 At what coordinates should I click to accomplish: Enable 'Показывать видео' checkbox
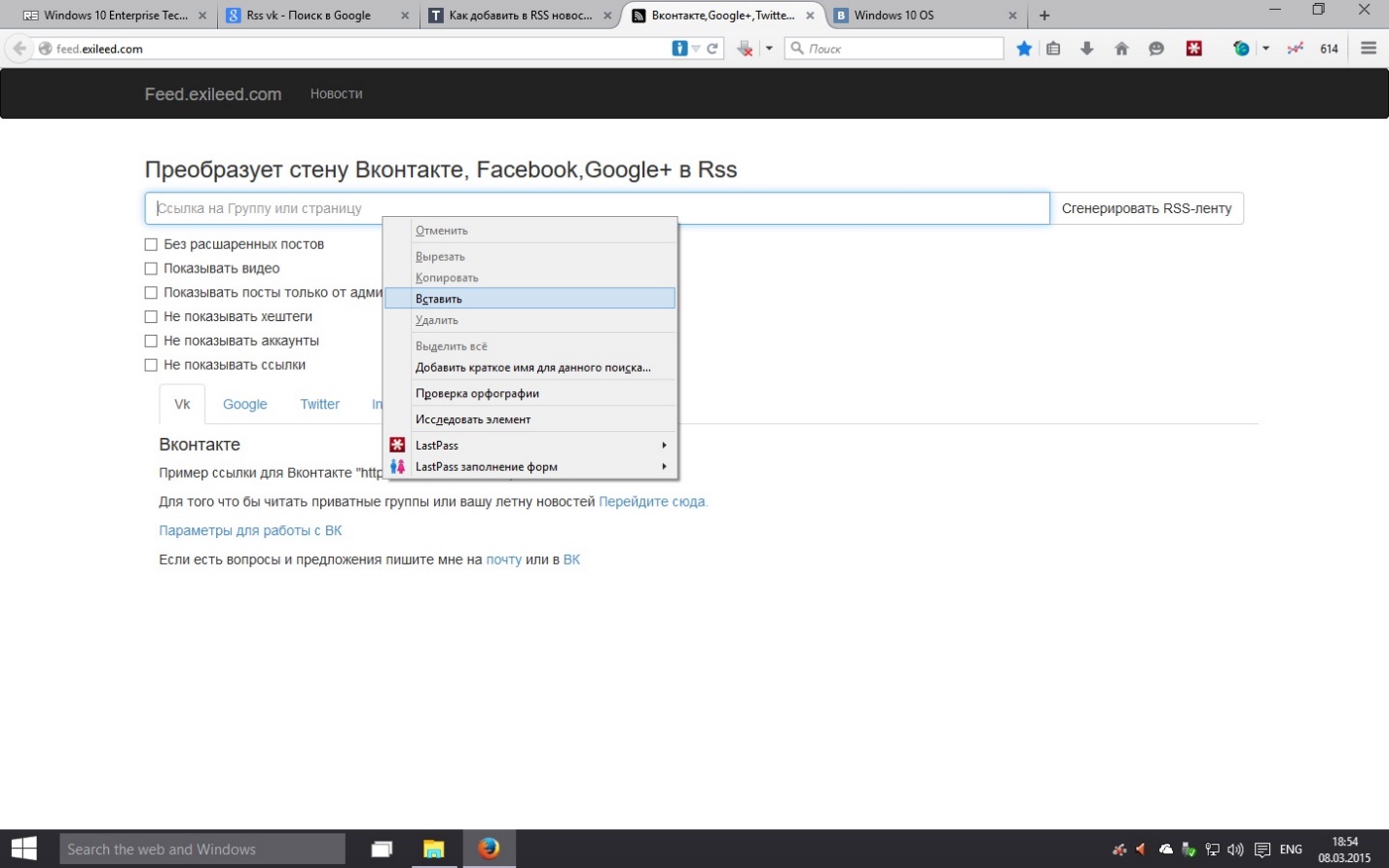(151, 269)
